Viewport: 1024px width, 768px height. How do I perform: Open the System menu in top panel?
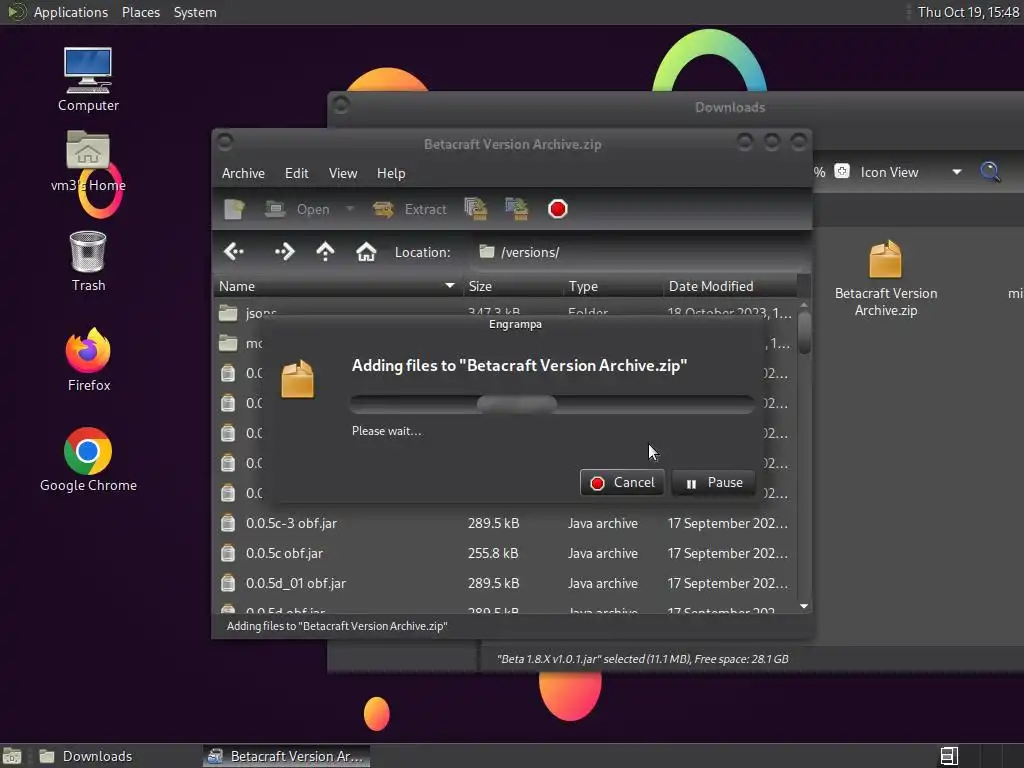point(195,12)
